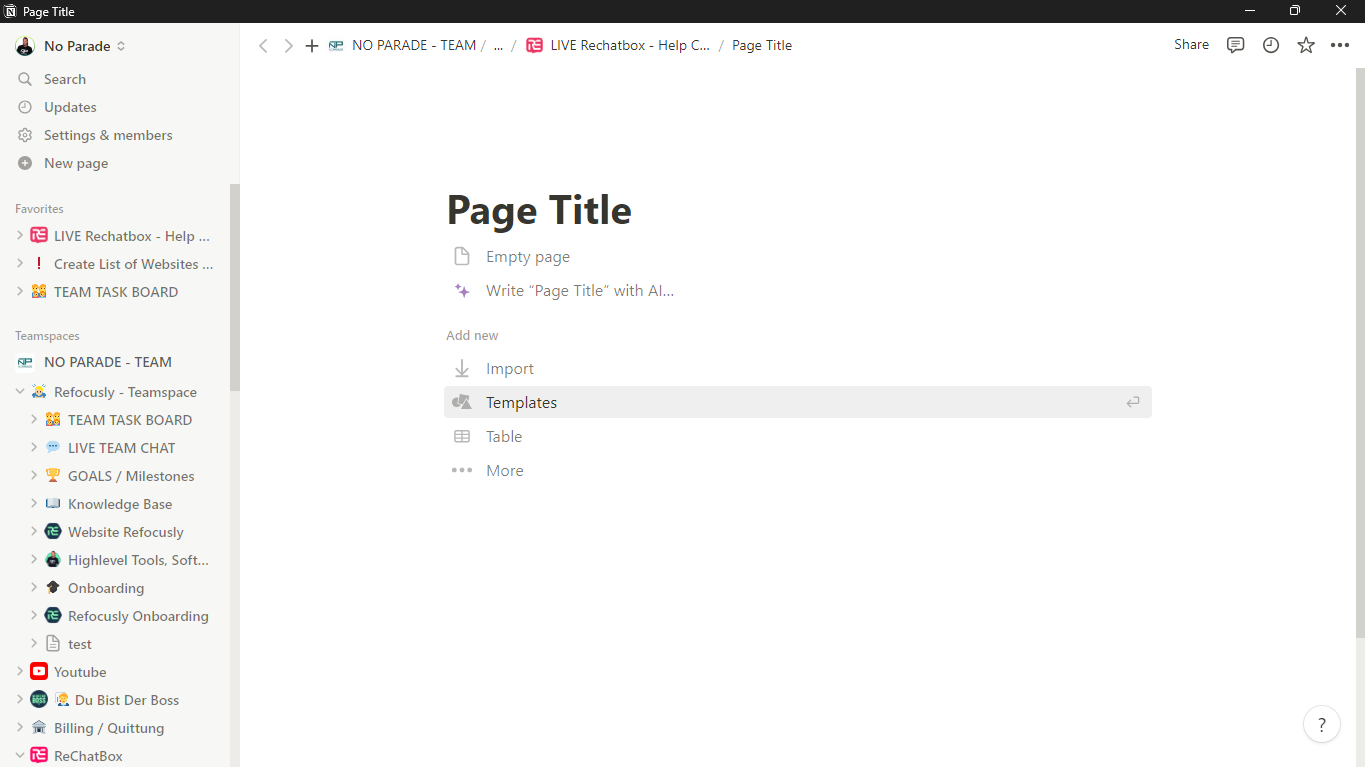
Task: Open the three-dot page options menu
Action: (x=1340, y=45)
